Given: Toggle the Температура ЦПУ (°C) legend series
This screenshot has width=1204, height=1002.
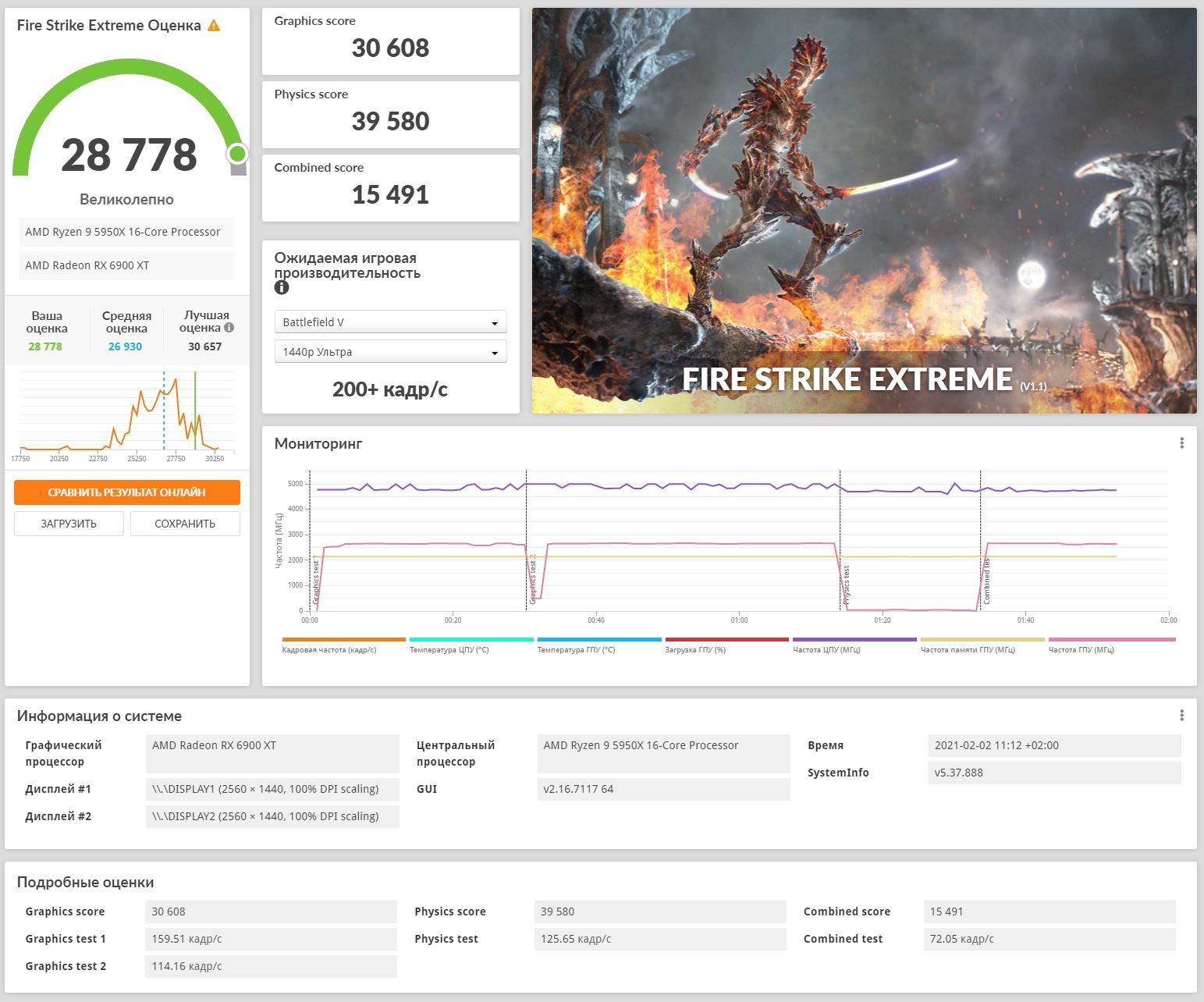Looking at the screenshot, I should 471,646.
